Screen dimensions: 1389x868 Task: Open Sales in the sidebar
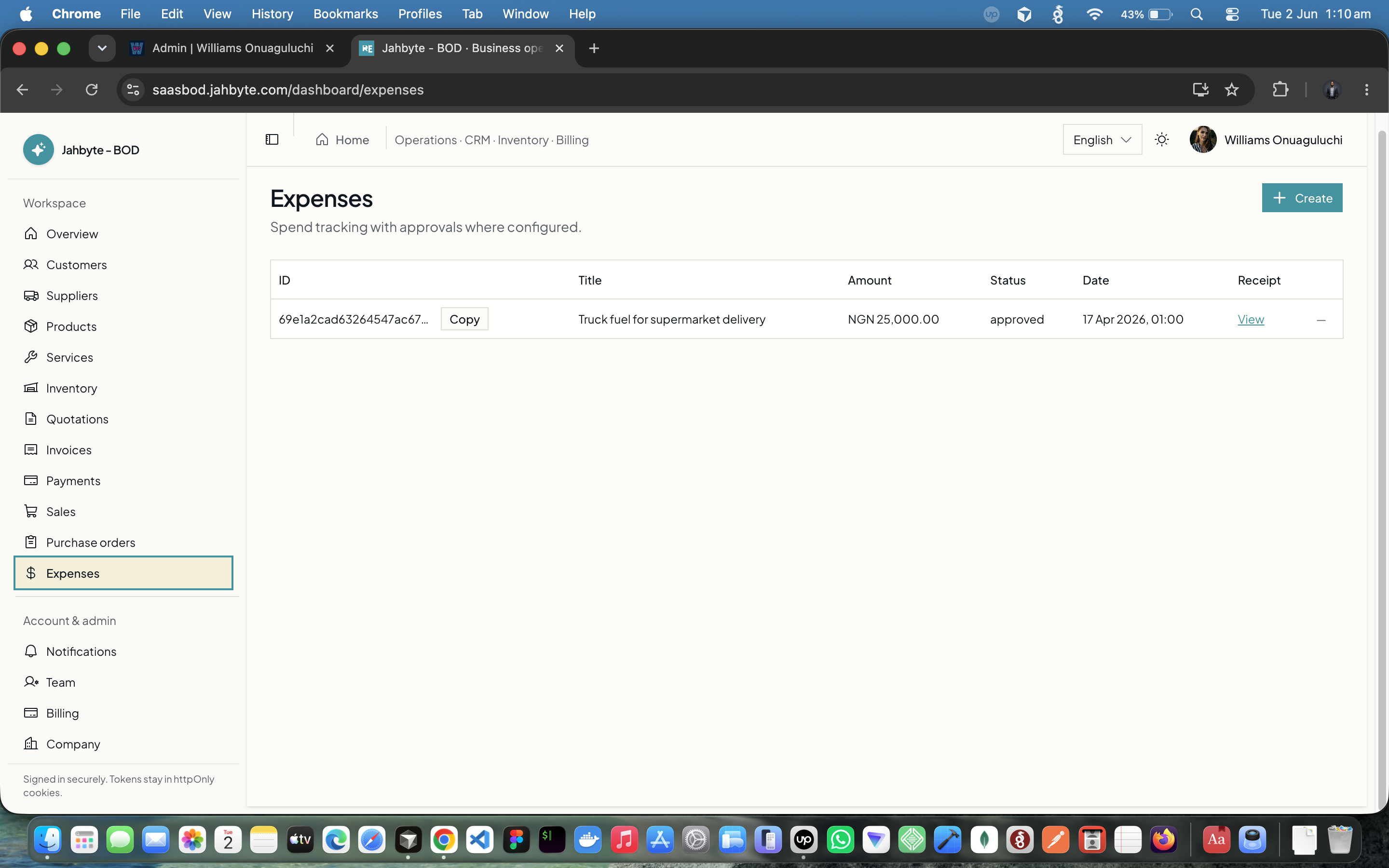(123, 512)
